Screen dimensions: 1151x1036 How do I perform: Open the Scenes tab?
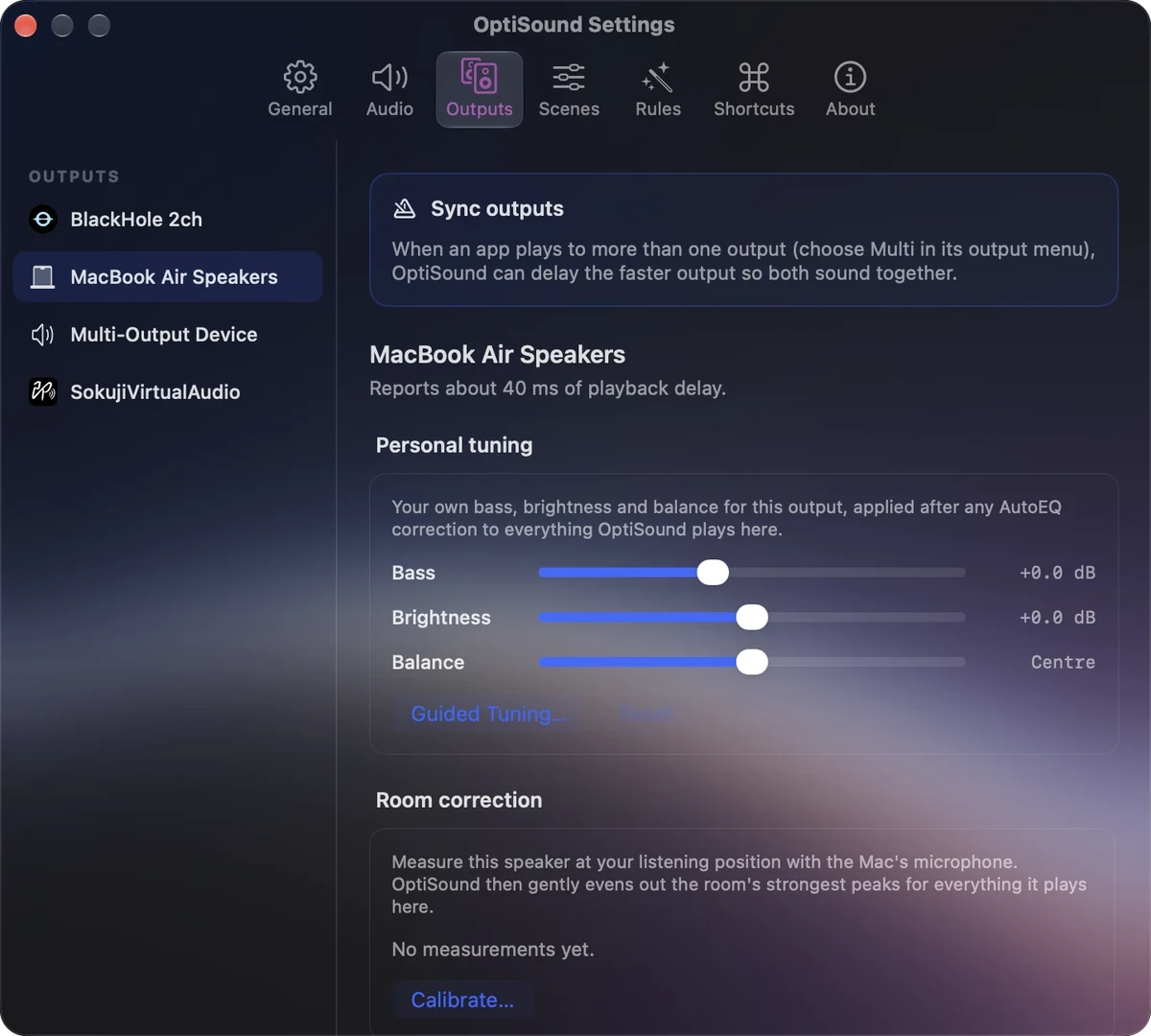(x=569, y=89)
